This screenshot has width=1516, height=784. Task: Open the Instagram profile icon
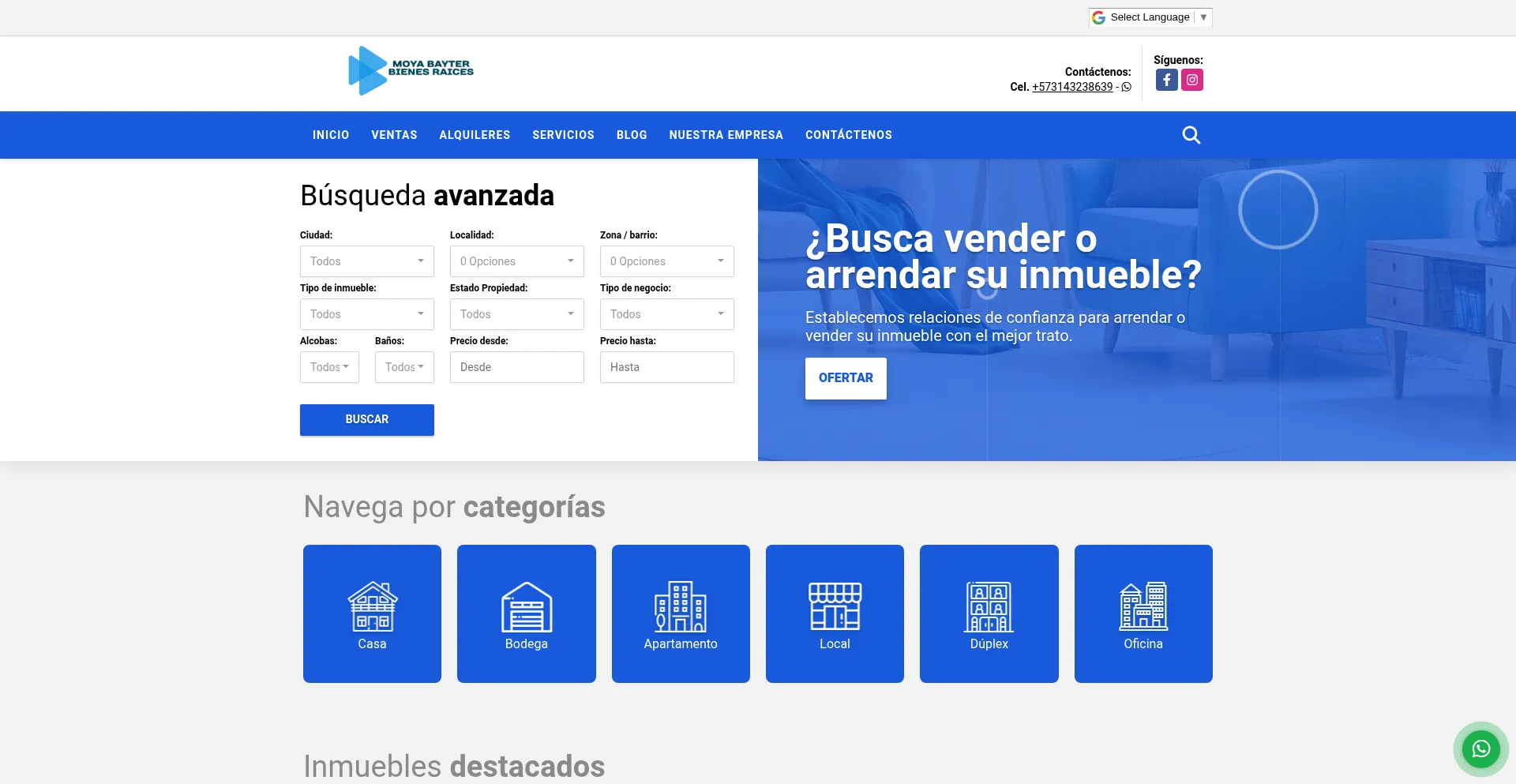(1191, 80)
